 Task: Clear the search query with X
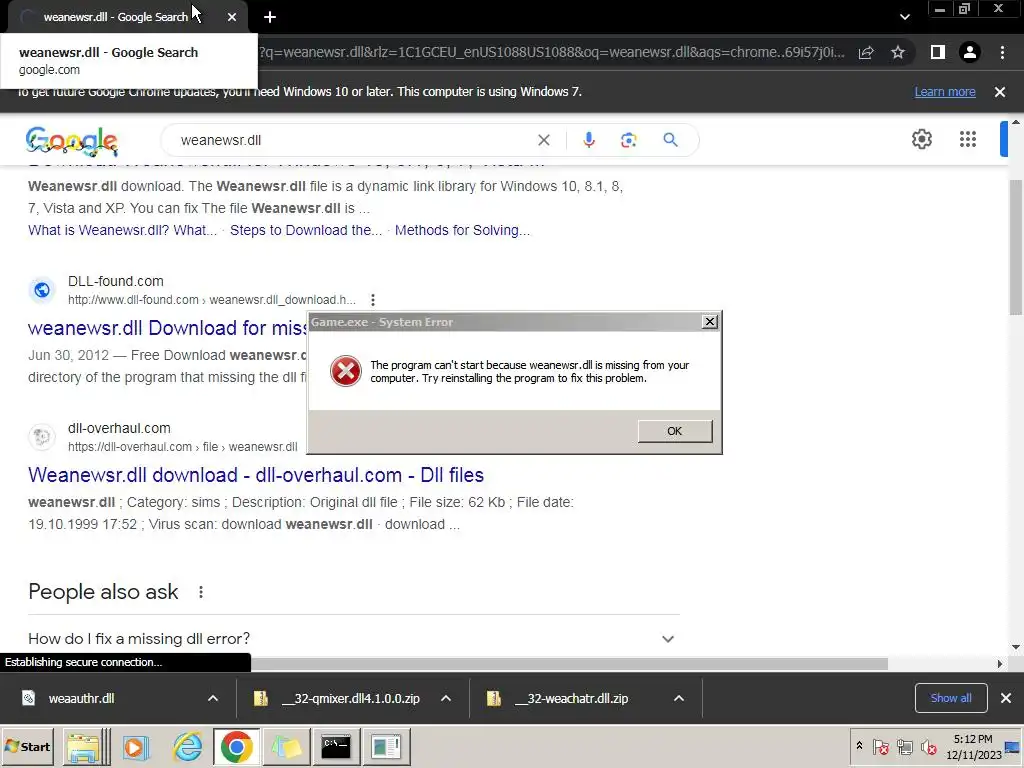click(543, 140)
